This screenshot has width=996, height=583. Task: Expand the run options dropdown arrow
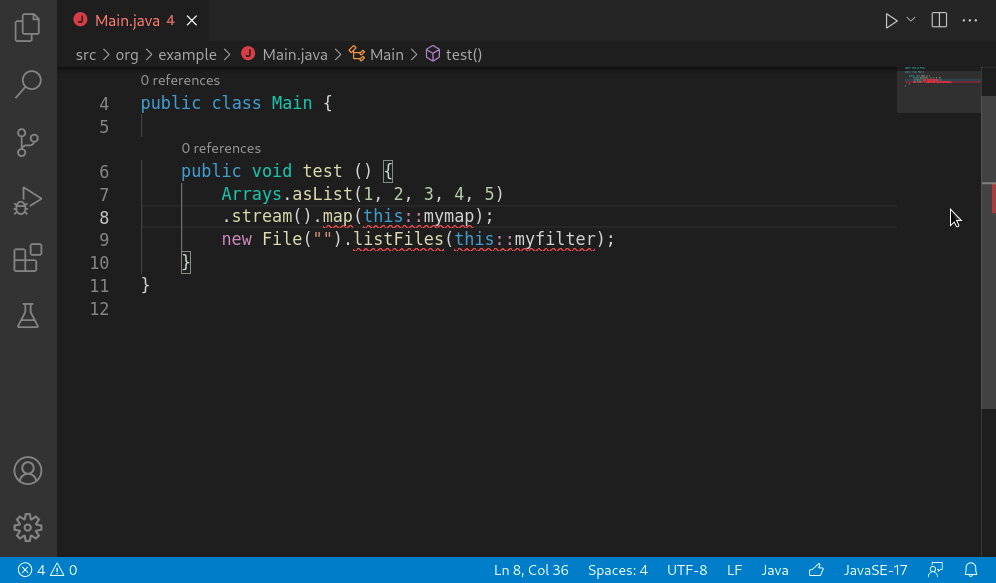911,20
